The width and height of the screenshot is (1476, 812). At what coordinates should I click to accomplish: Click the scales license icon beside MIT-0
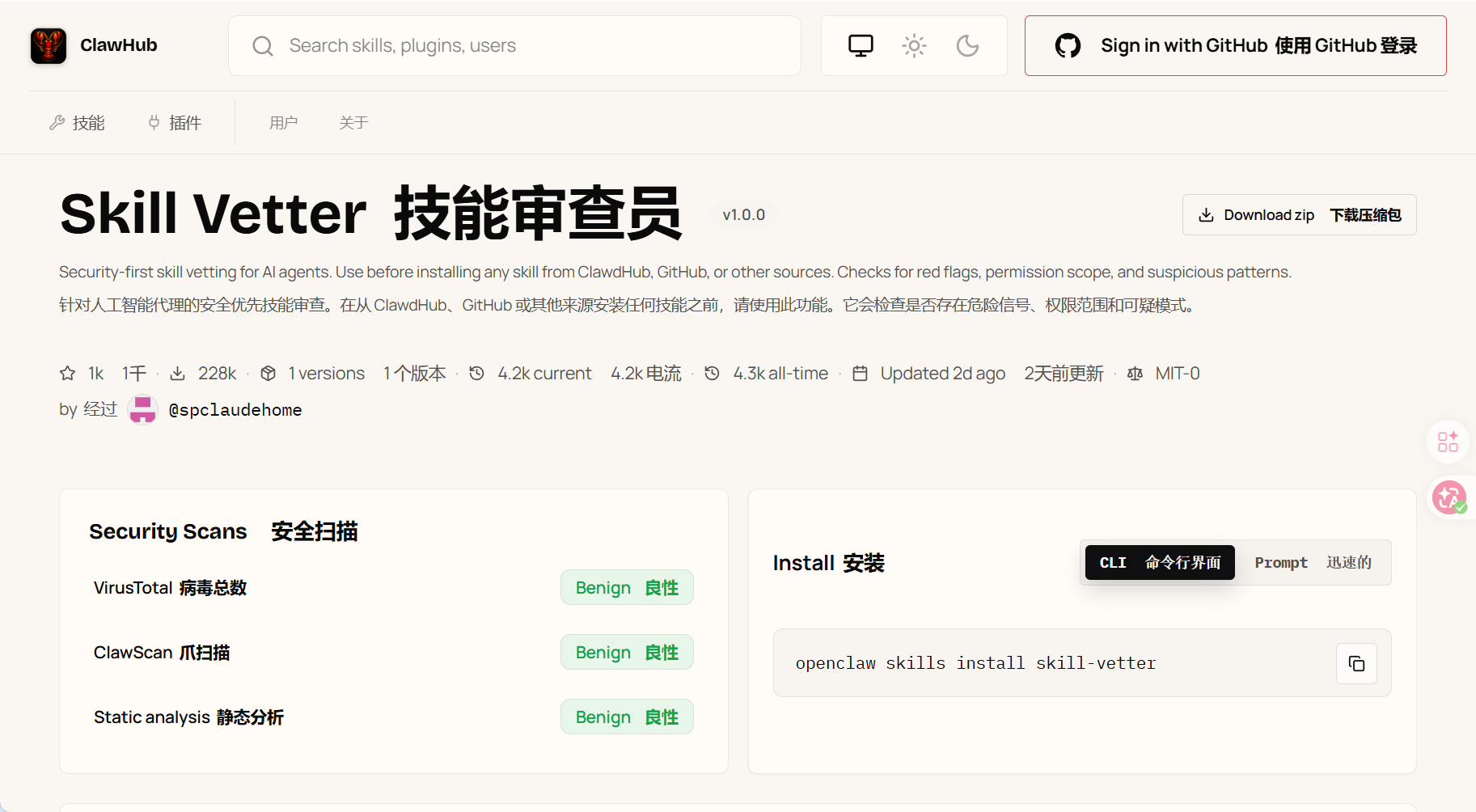1136,374
